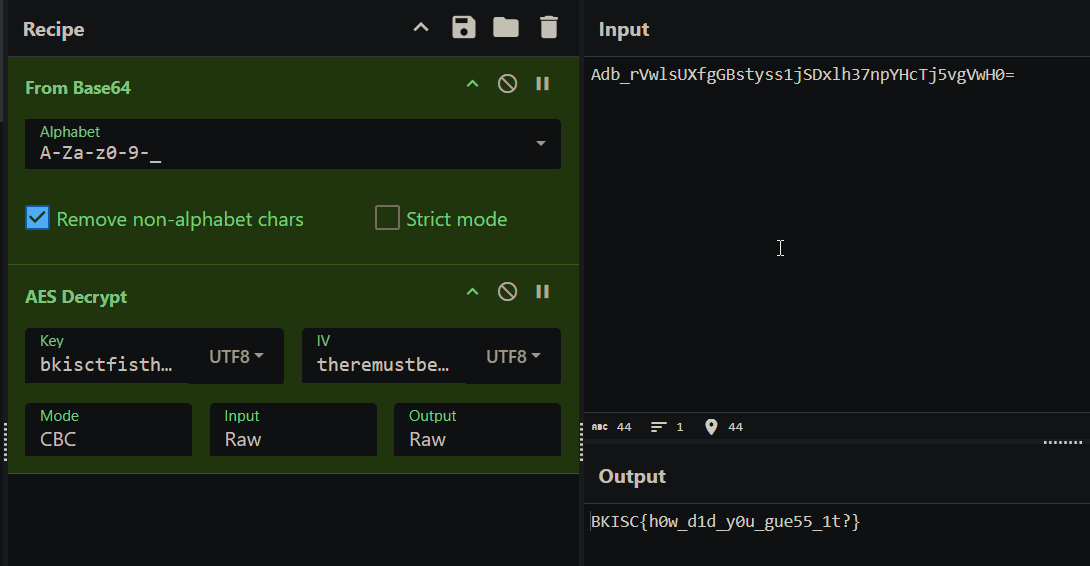Change Key encoding UTF8 dropdown
This screenshot has width=1090, height=566.
point(236,356)
